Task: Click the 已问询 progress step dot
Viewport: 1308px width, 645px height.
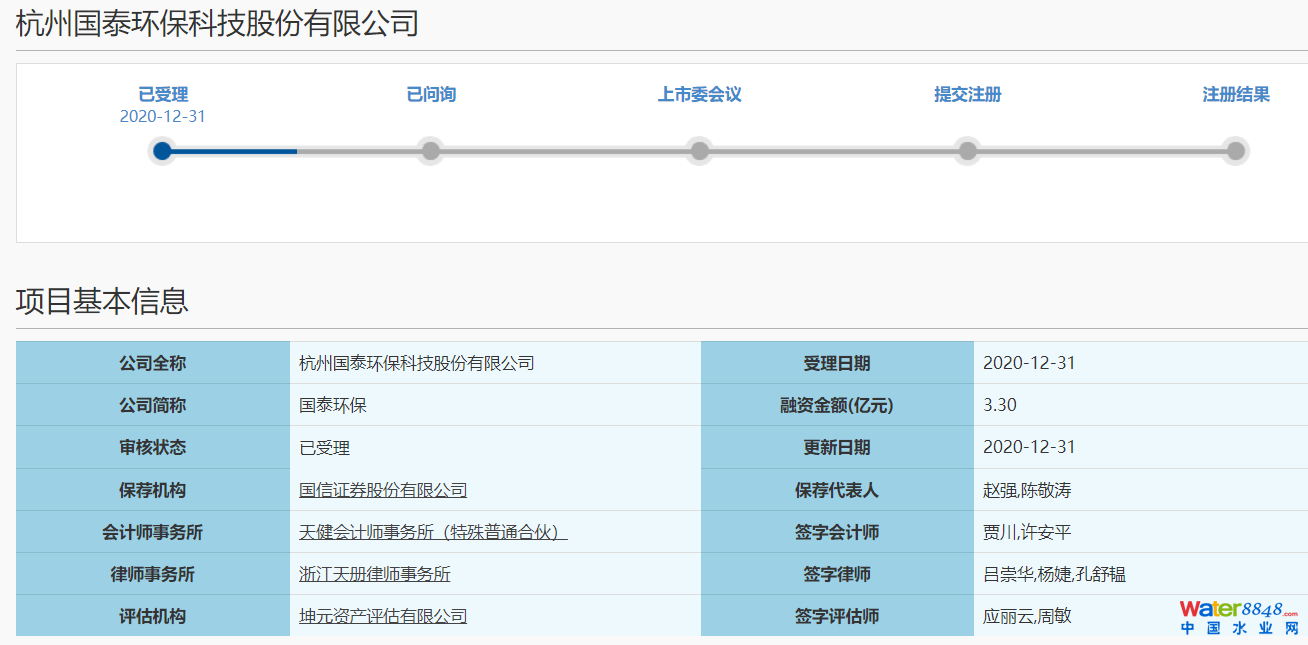Action: pyautogui.click(x=430, y=151)
